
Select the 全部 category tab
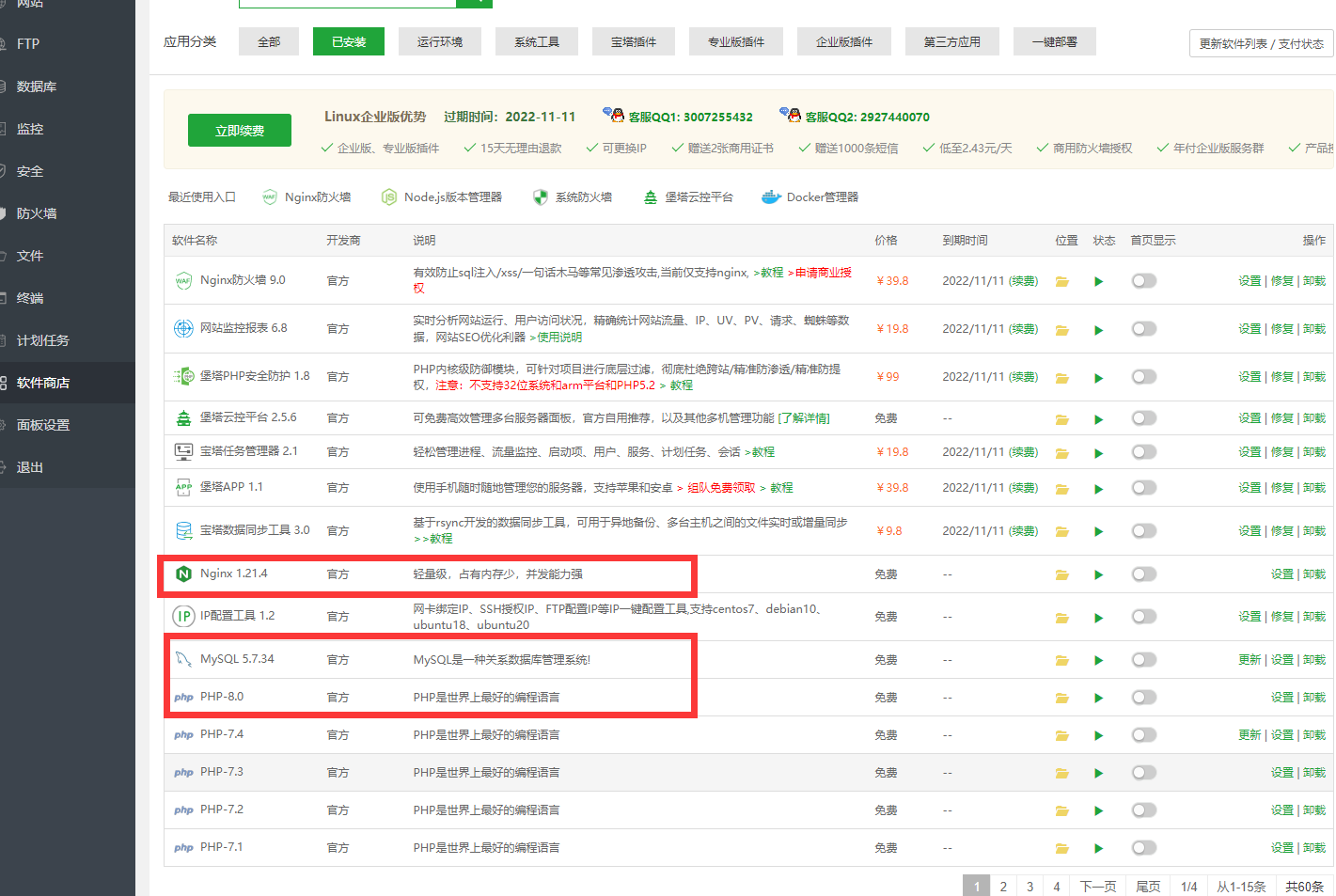click(269, 42)
